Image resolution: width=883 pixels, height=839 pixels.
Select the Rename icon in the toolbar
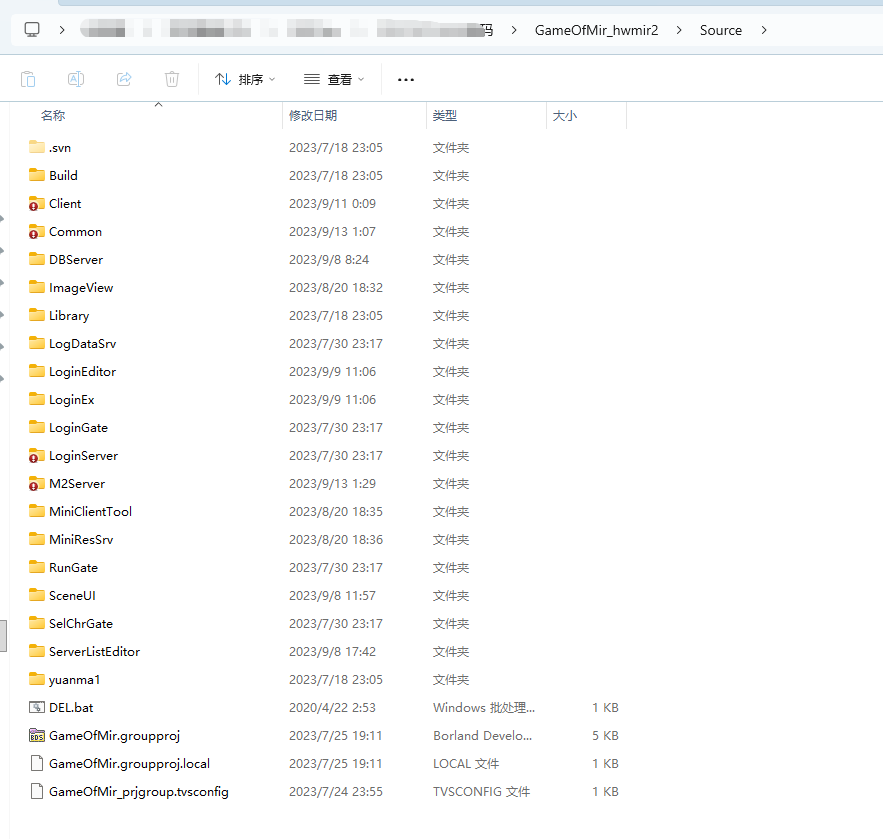tap(75, 79)
